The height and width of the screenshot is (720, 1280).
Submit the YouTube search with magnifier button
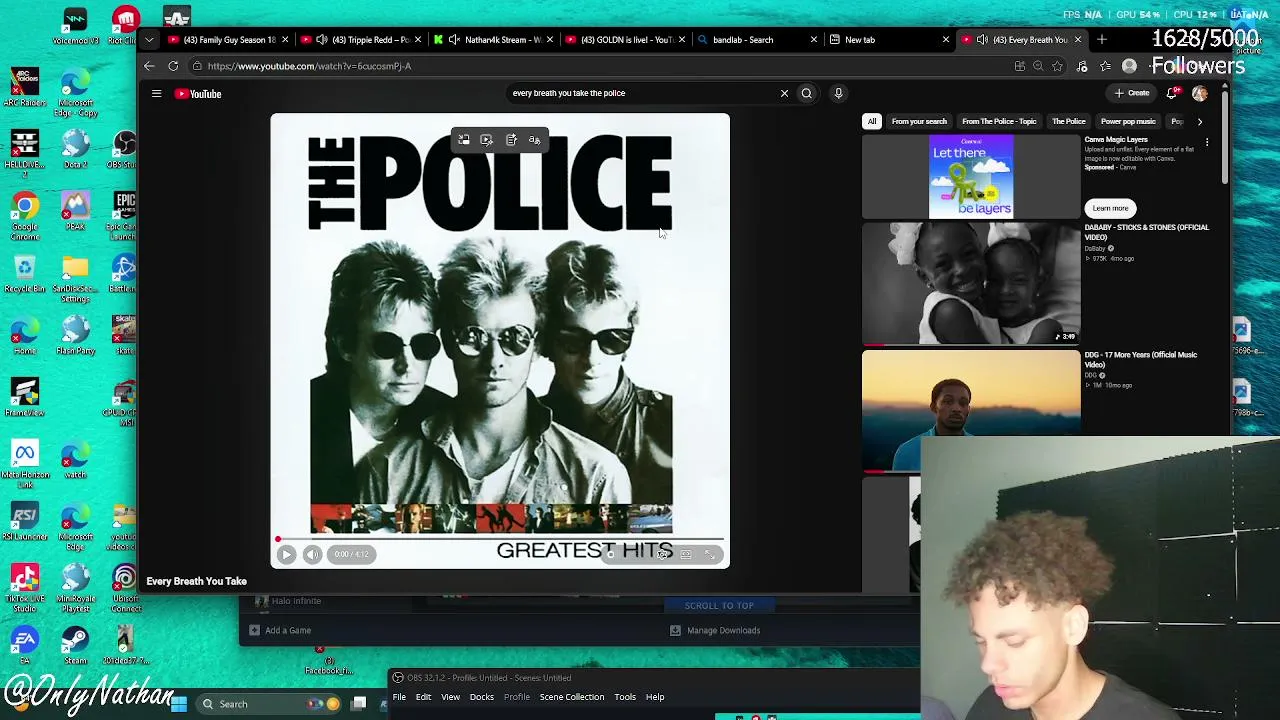(x=807, y=93)
